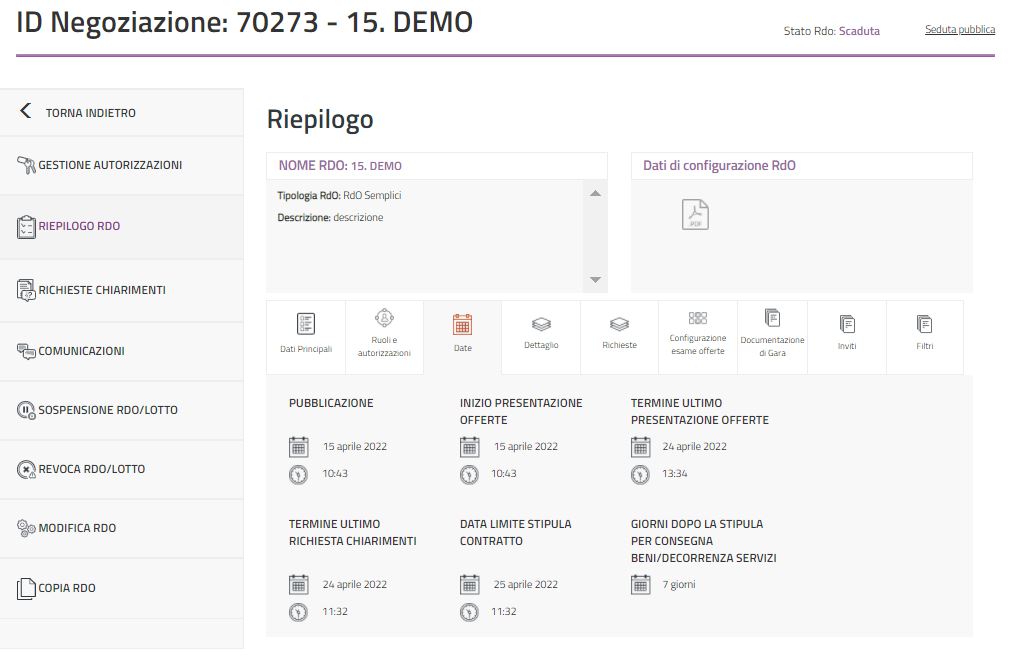
Task: Open Gestione Autorizzazioni in the sidebar
Action: click(x=110, y=165)
